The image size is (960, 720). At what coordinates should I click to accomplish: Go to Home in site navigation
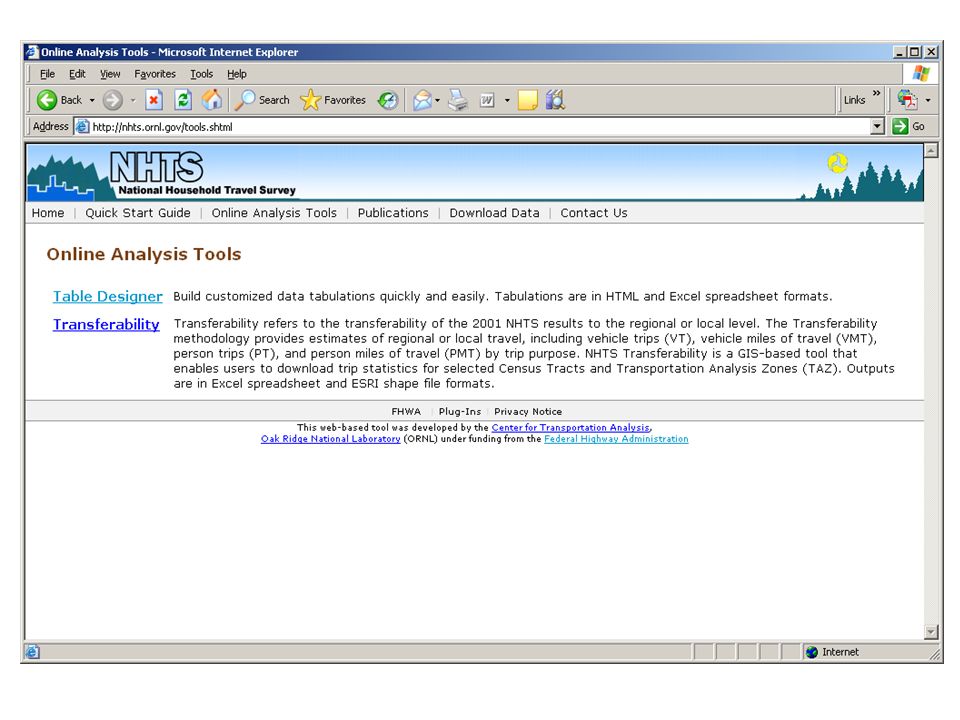[48, 213]
